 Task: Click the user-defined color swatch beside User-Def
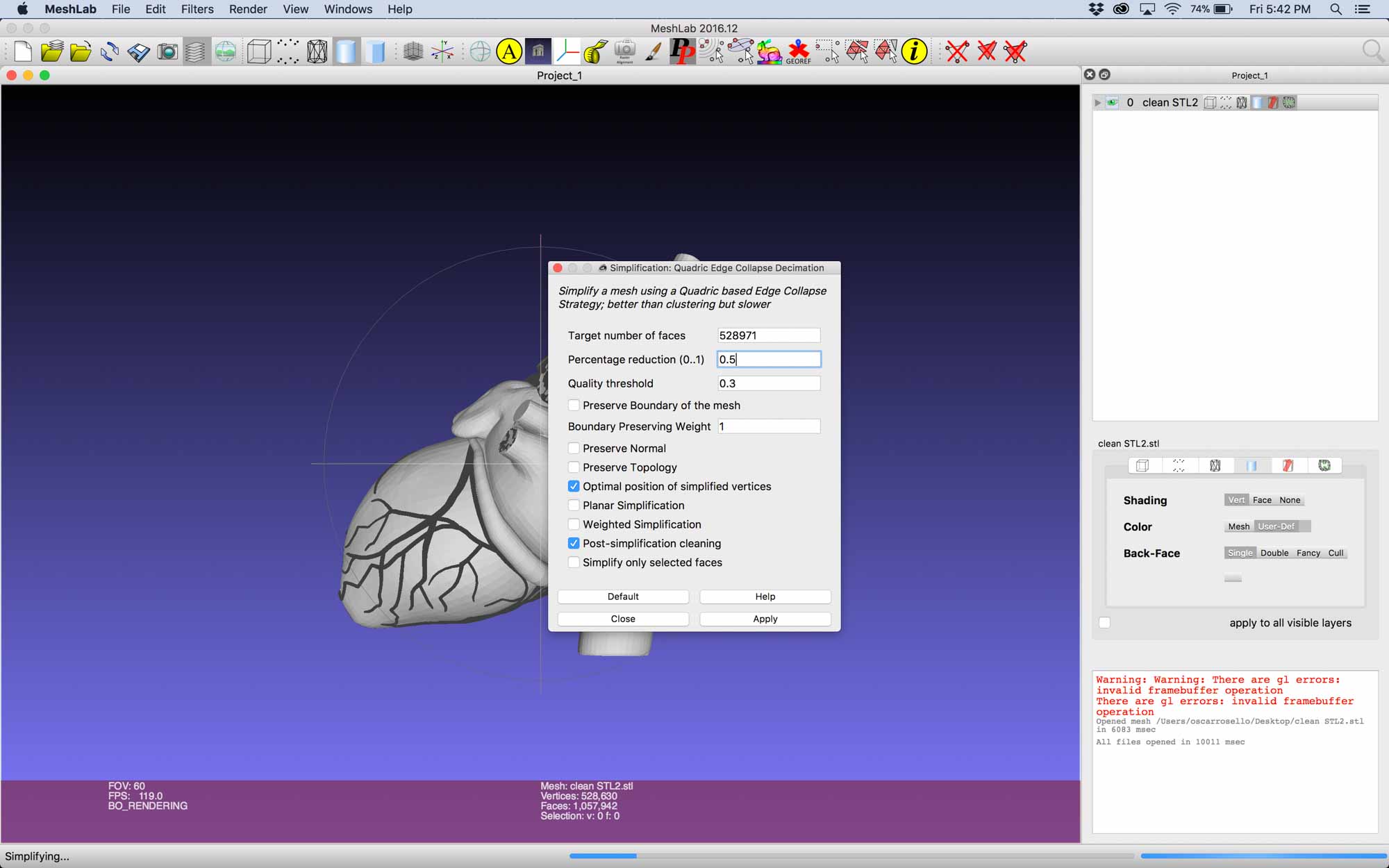(x=1304, y=526)
